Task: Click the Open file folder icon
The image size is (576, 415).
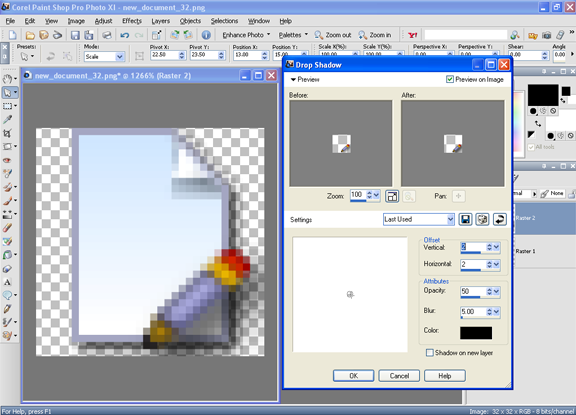Action: point(30,35)
